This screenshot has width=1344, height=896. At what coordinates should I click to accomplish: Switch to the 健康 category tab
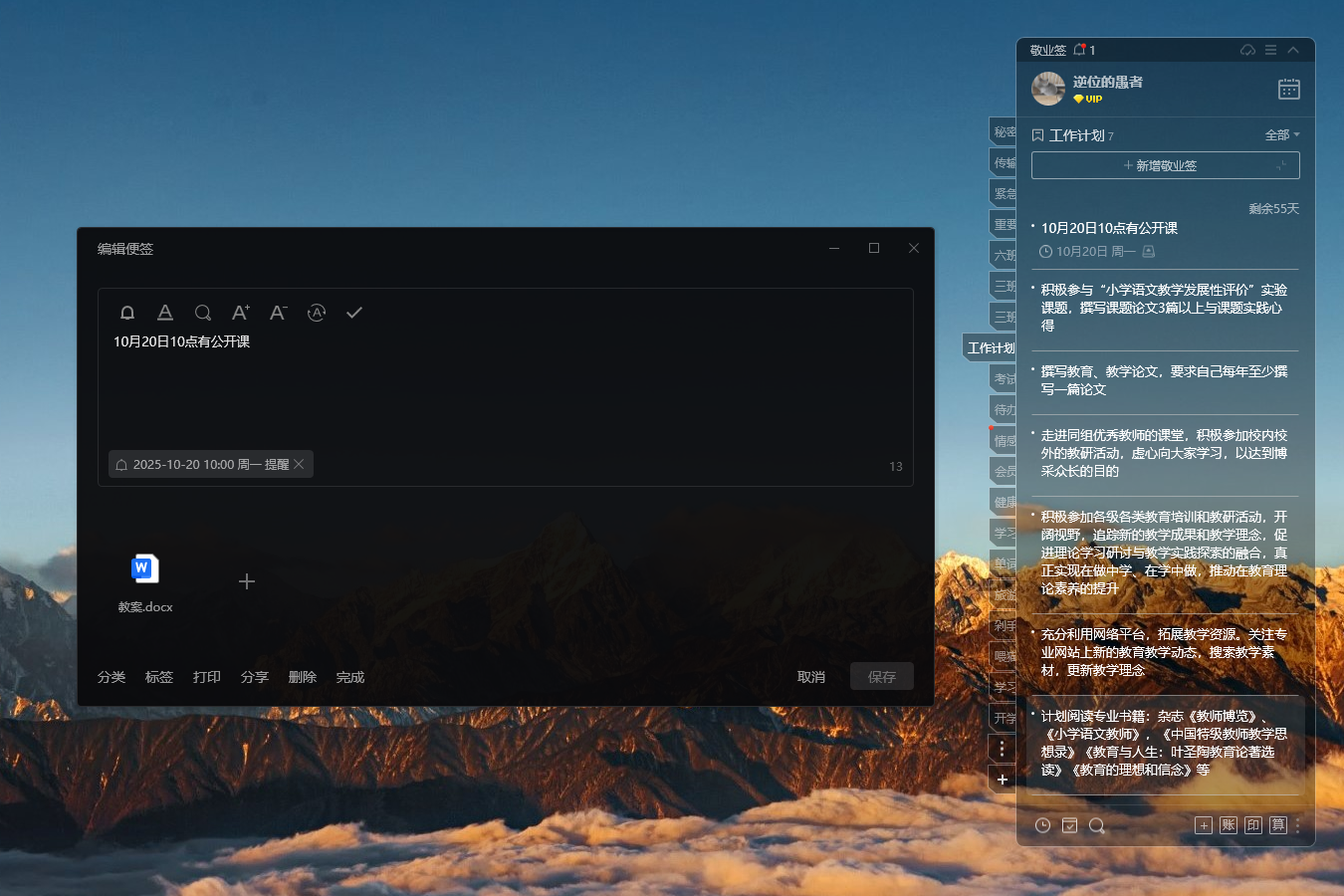pyautogui.click(x=1004, y=502)
